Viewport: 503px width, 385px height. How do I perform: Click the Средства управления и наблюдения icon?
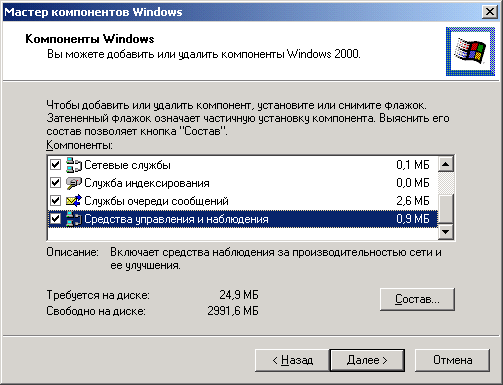click(74, 219)
